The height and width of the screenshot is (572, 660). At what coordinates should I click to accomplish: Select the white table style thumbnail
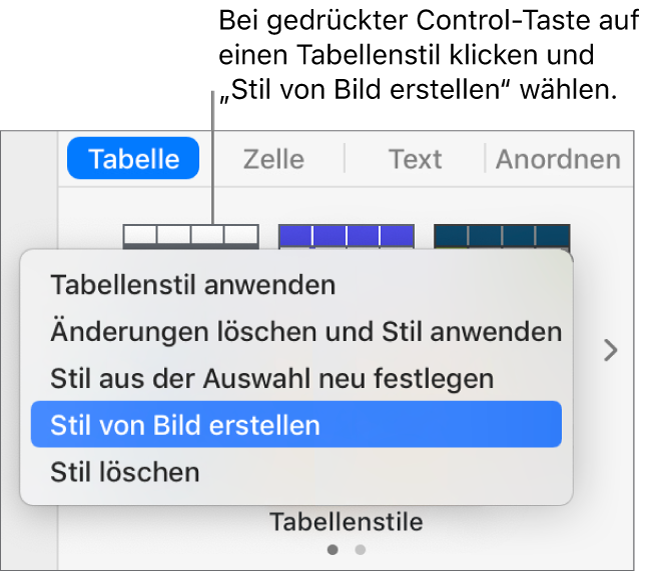(190, 236)
